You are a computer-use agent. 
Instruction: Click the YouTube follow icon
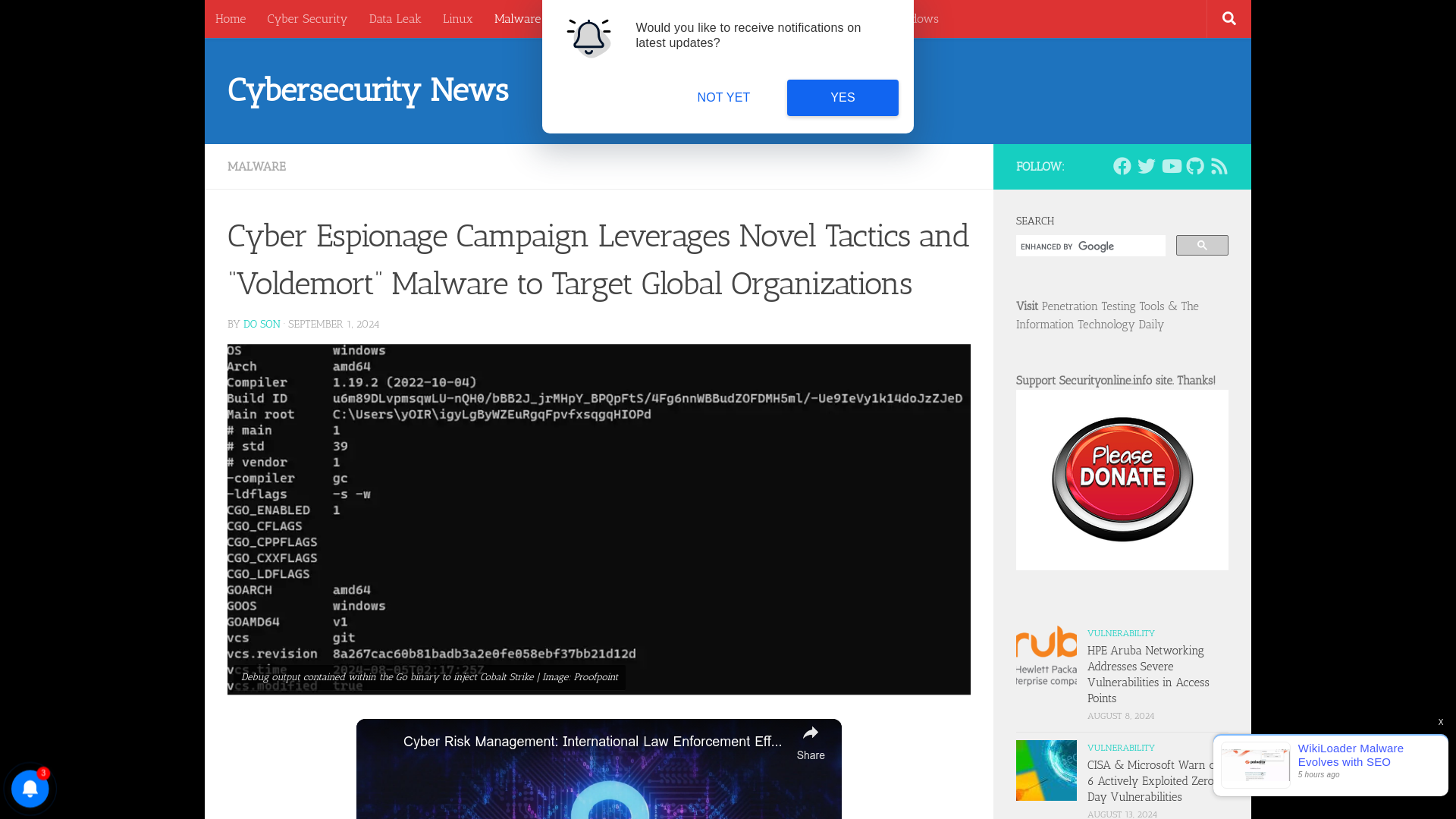tap(1170, 166)
